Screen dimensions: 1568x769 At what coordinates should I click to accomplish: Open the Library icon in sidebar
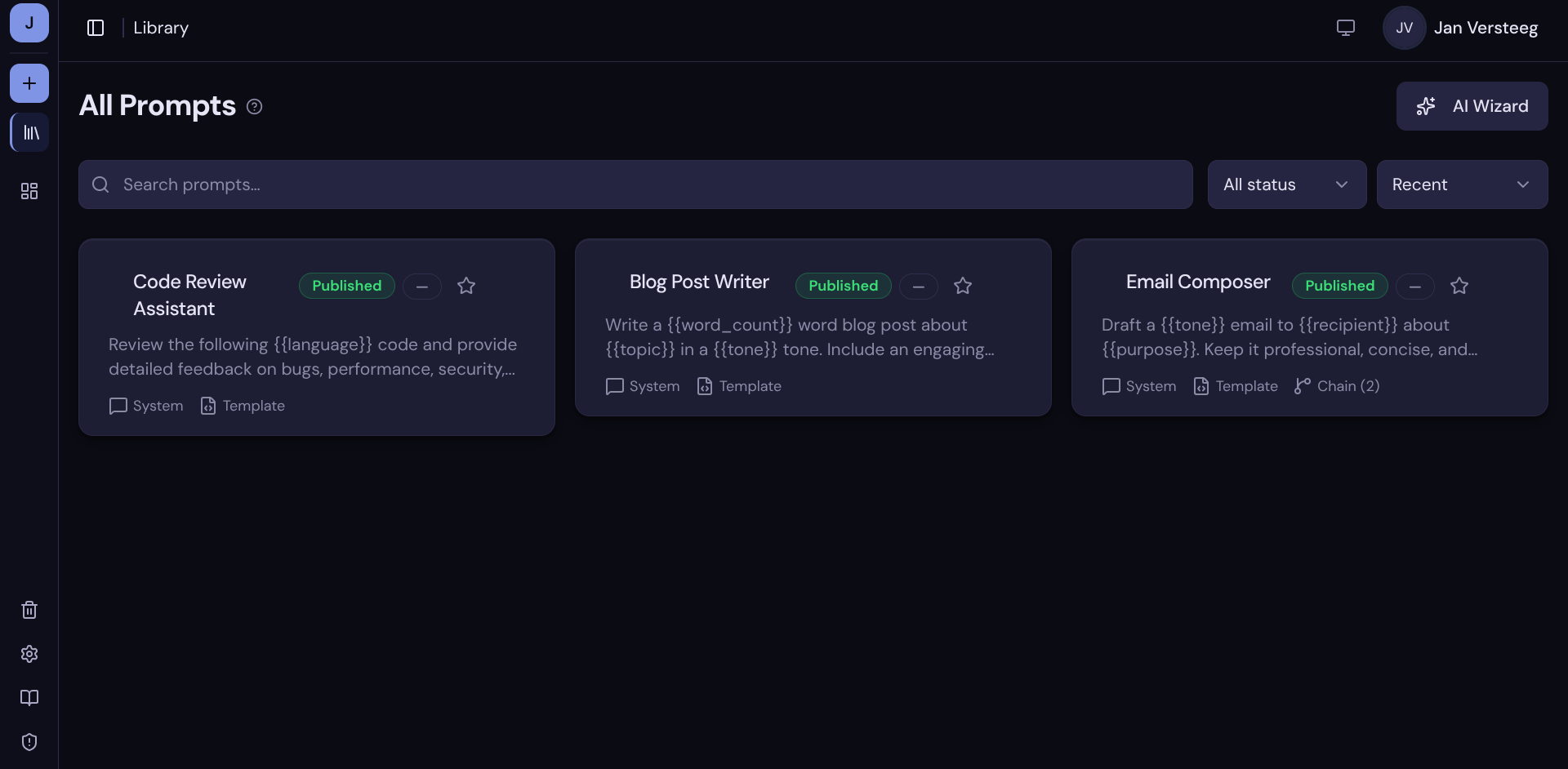[30, 132]
